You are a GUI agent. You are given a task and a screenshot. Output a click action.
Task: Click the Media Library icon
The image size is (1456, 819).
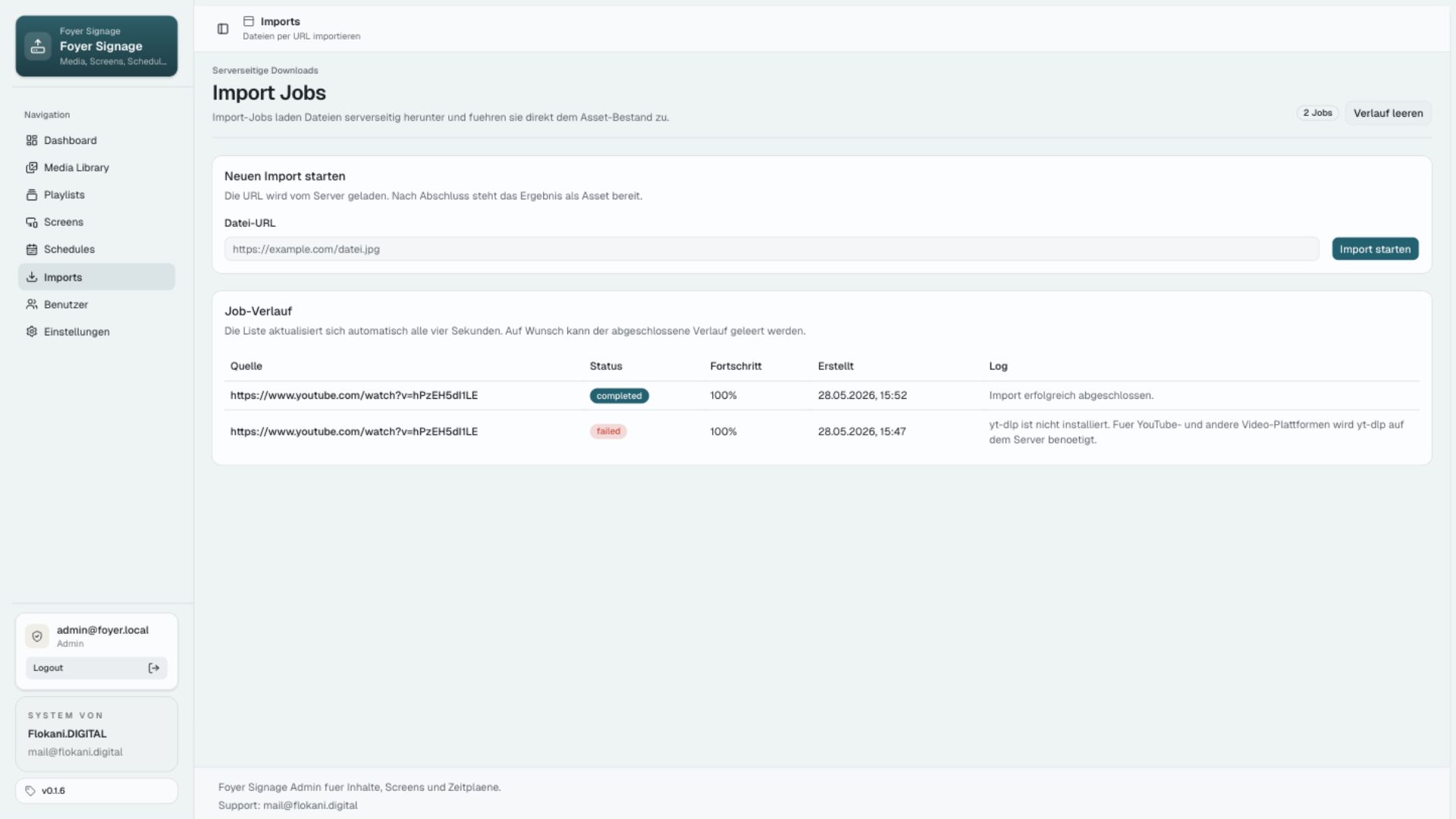[x=32, y=168]
